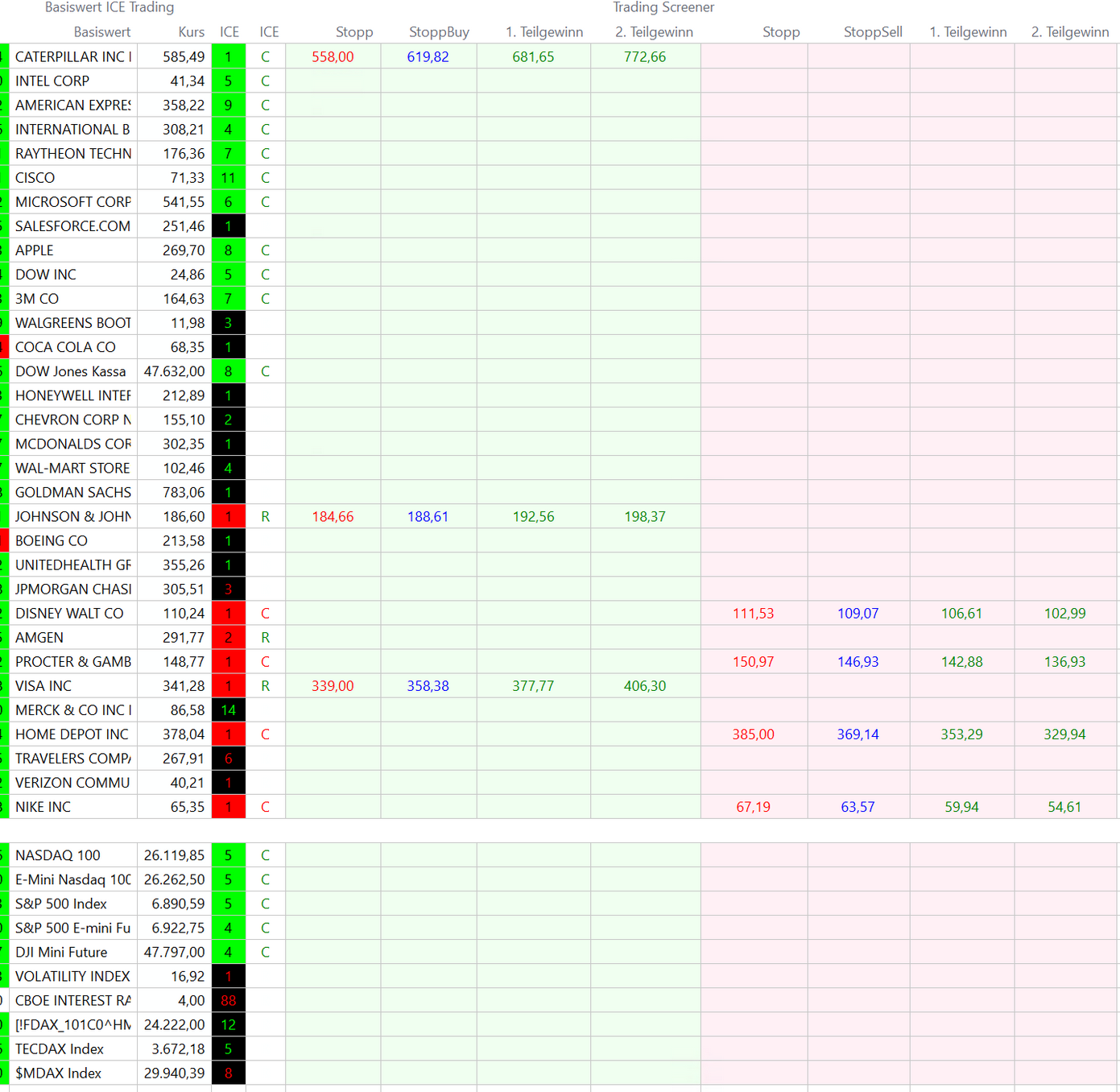
Task: Select the DOW Jones Kassa price 47.632,00
Action: [x=174, y=371]
